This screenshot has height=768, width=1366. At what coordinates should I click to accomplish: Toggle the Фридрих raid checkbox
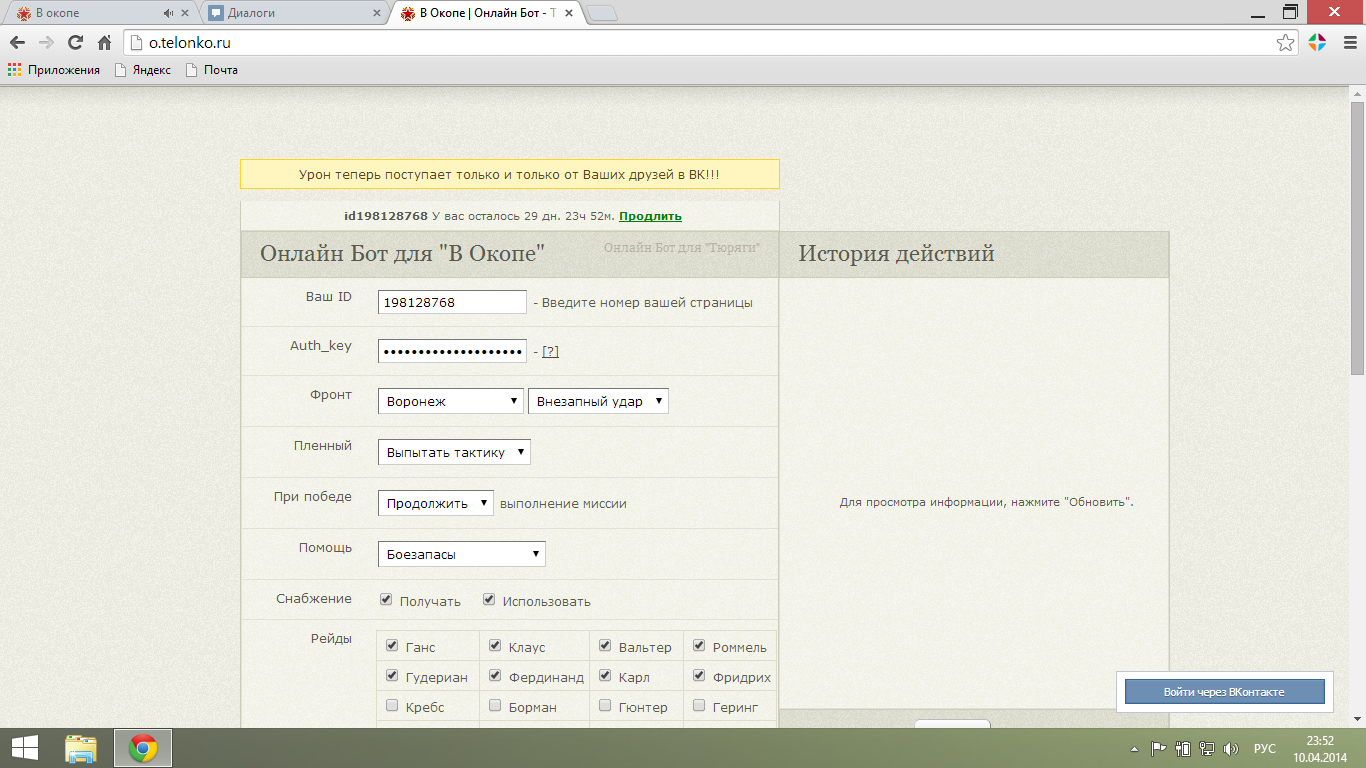click(x=699, y=676)
